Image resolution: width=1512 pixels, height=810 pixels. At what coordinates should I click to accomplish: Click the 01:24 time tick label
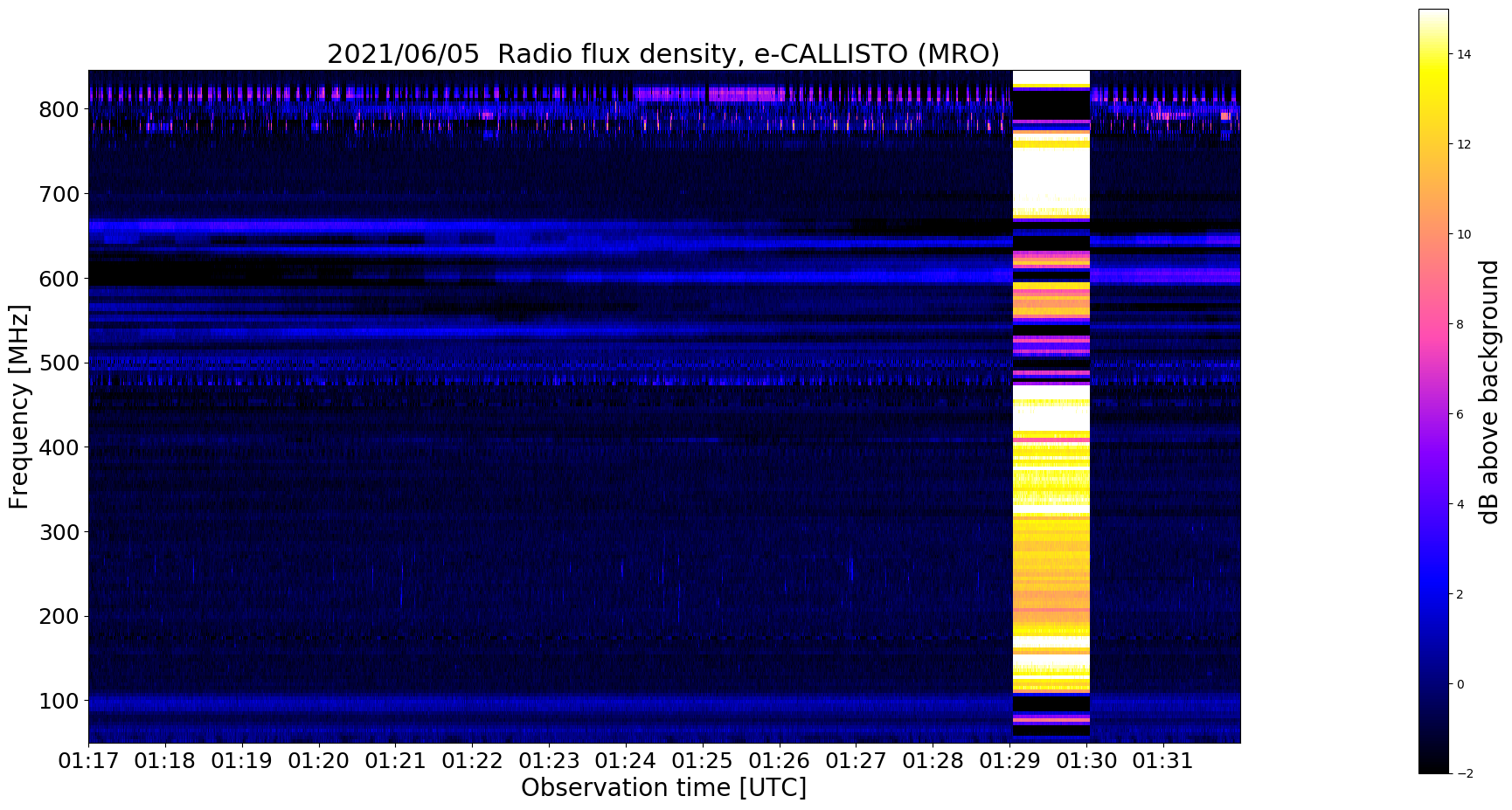pyautogui.click(x=625, y=761)
